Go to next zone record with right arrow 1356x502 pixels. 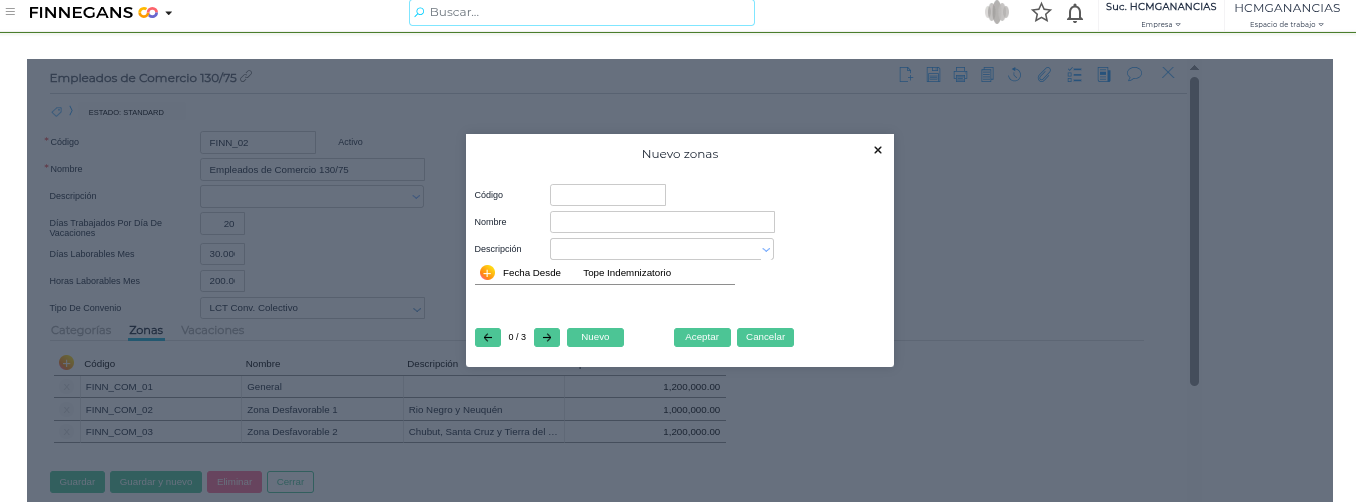point(547,337)
